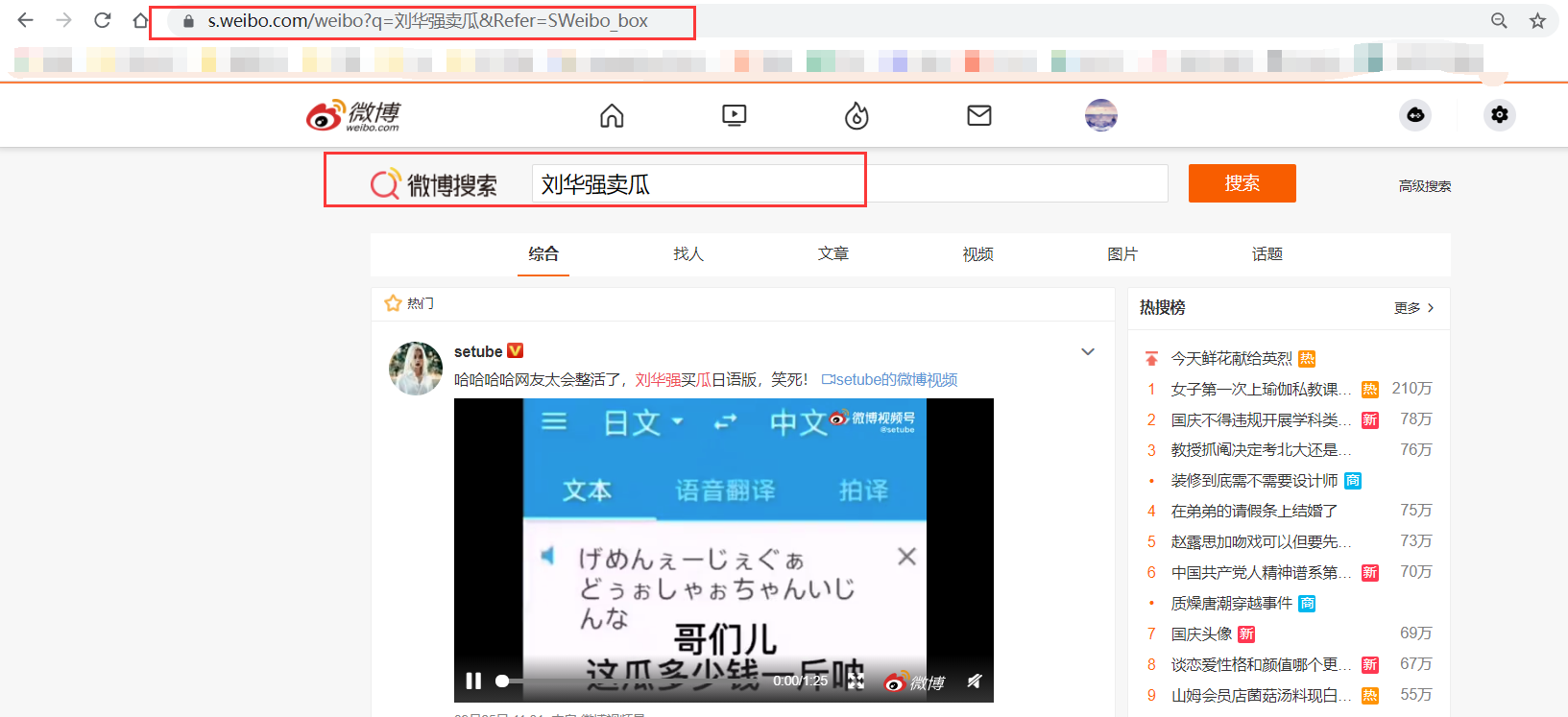
Task: Switch to the 文章 tab
Action: click(x=833, y=254)
